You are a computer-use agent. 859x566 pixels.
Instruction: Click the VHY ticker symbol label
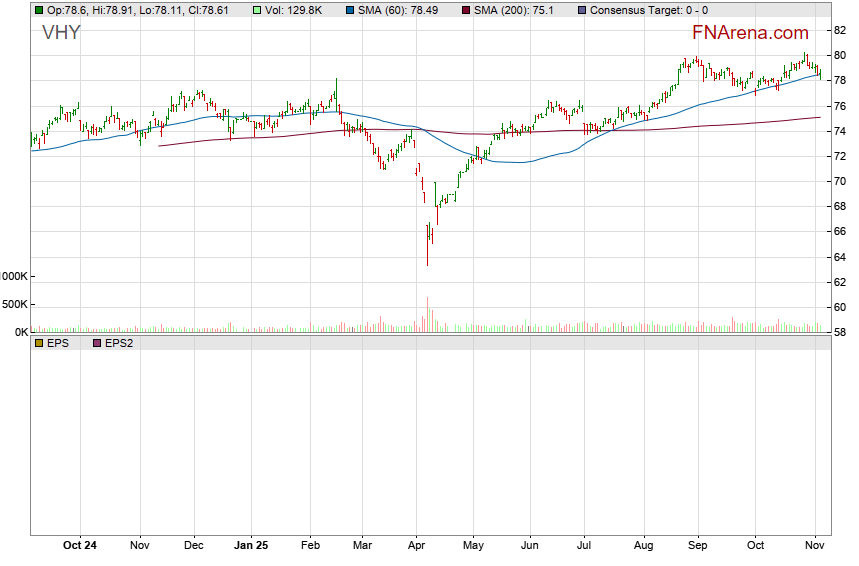(x=61, y=33)
